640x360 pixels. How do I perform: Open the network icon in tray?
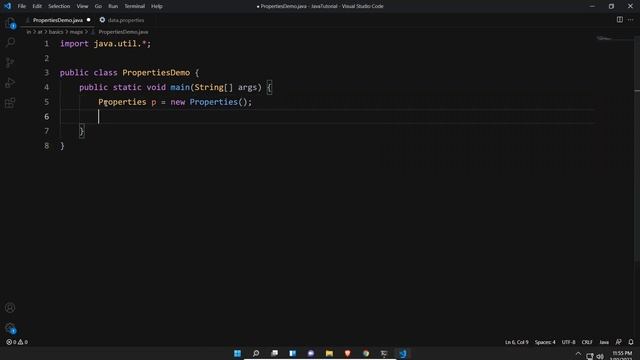590,356
